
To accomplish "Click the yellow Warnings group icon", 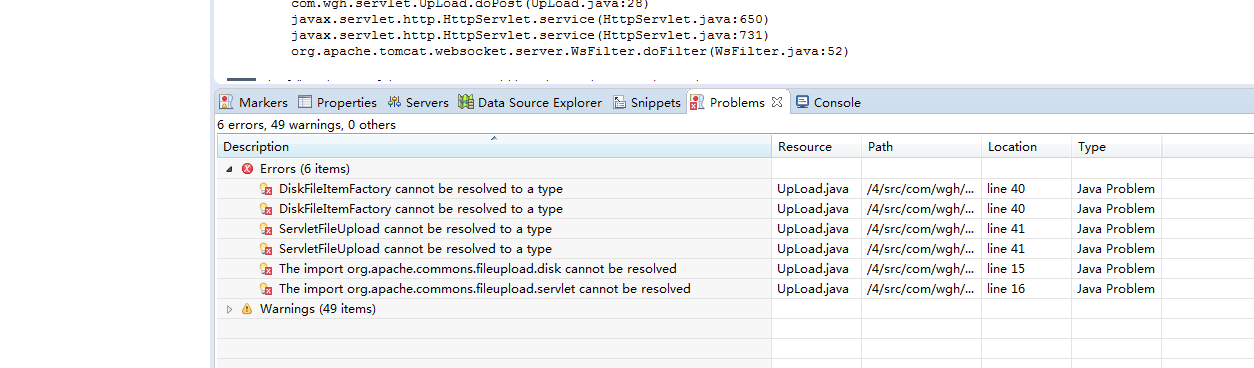I will click(x=247, y=309).
